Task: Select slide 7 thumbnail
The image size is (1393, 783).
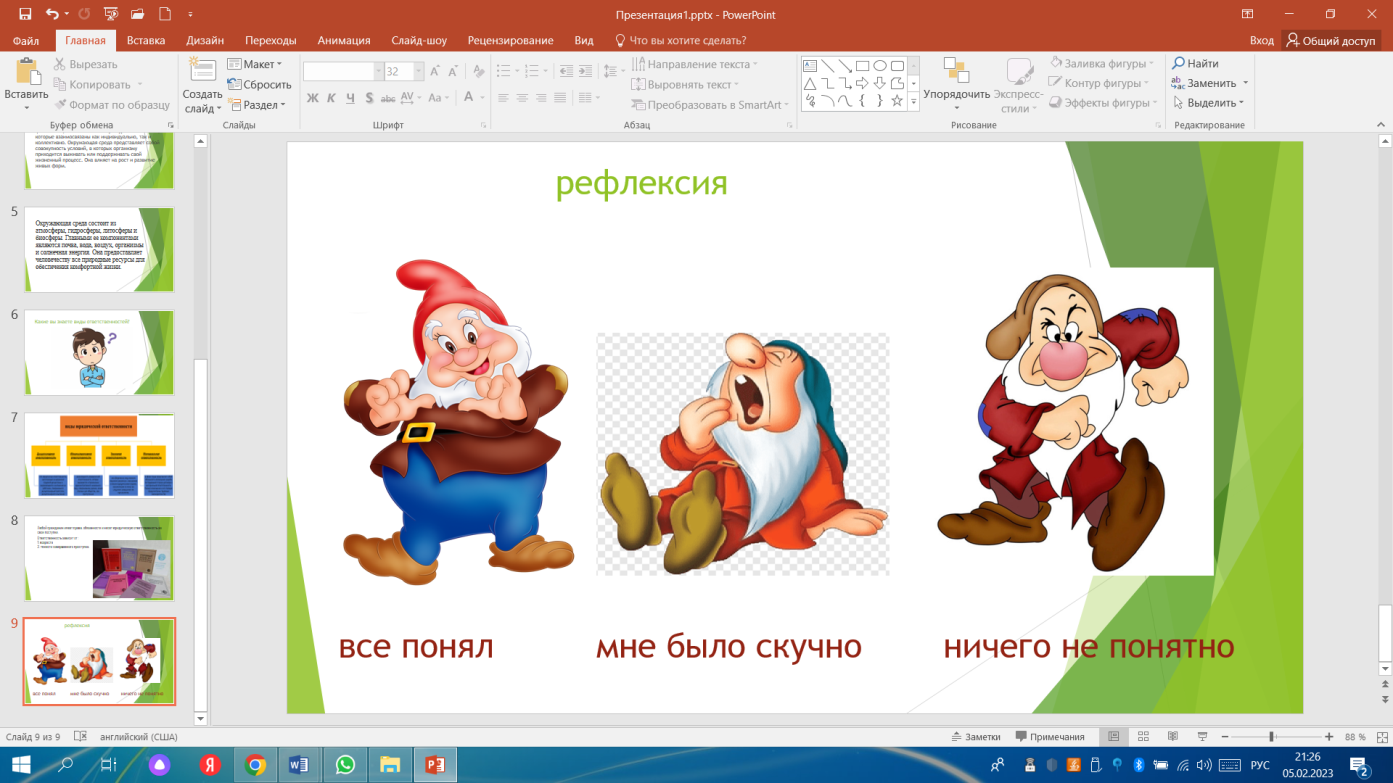Action: click(99, 455)
